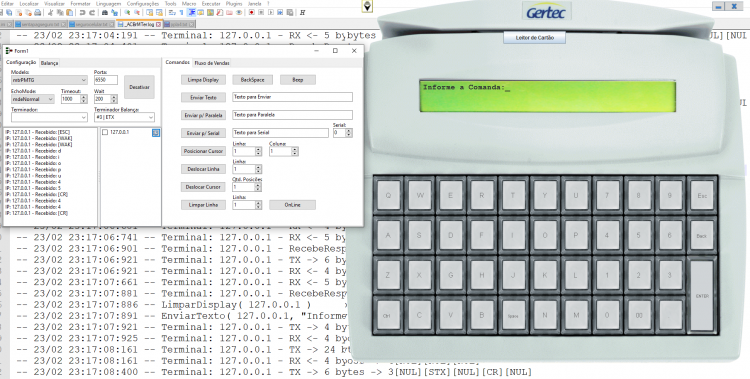750x379 pixels.
Task: Click the BackSpace button in Form1
Action: tap(252, 80)
